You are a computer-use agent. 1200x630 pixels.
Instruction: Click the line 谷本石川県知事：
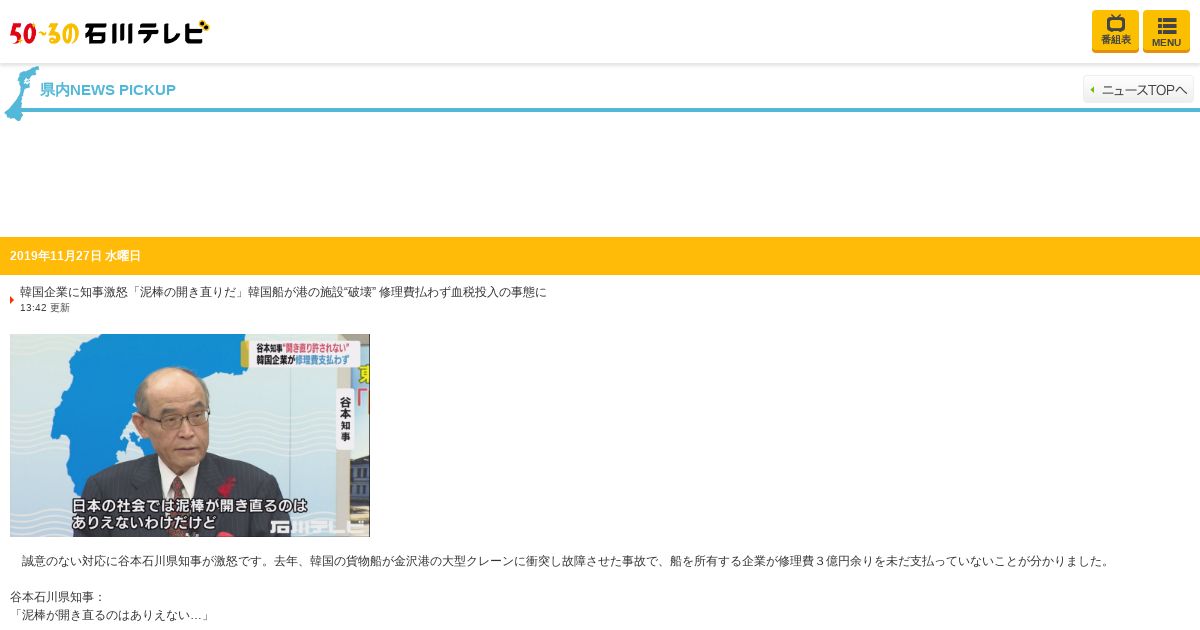[58, 597]
